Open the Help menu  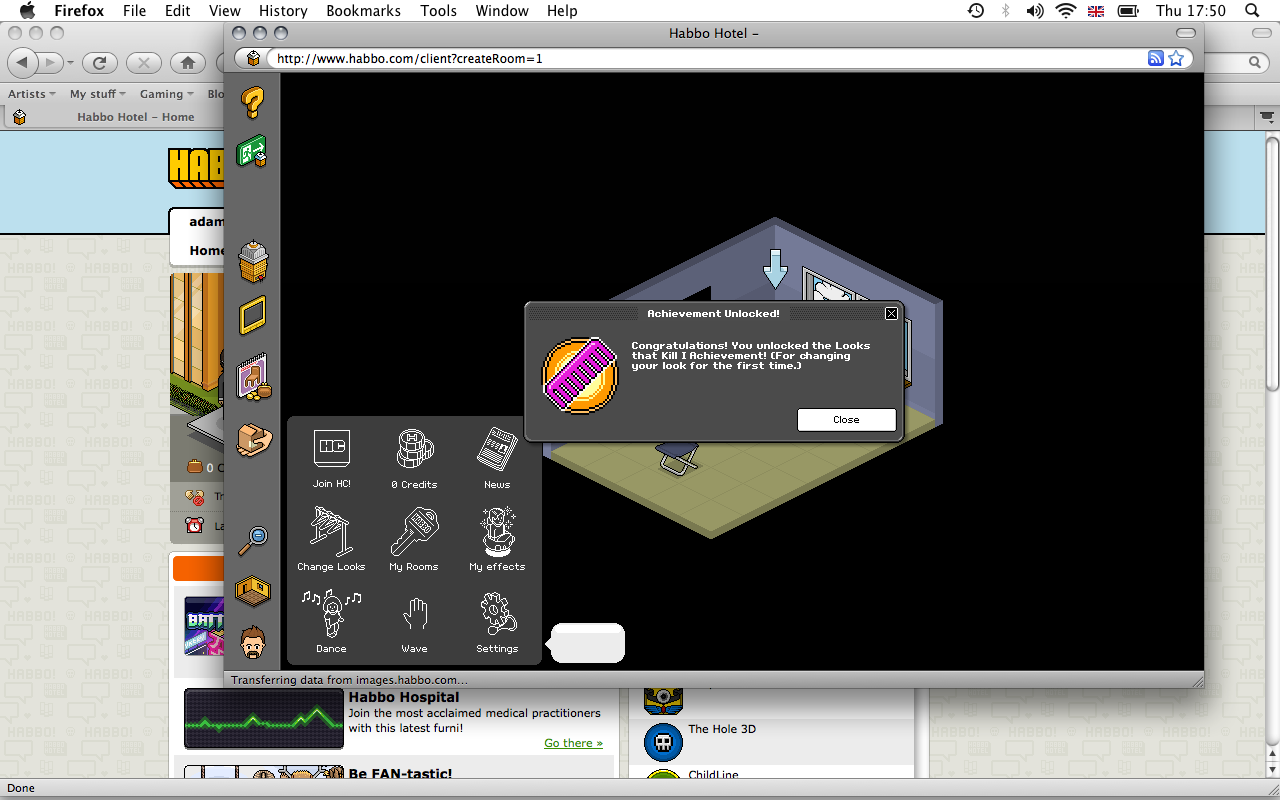pyautogui.click(x=562, y=11)
